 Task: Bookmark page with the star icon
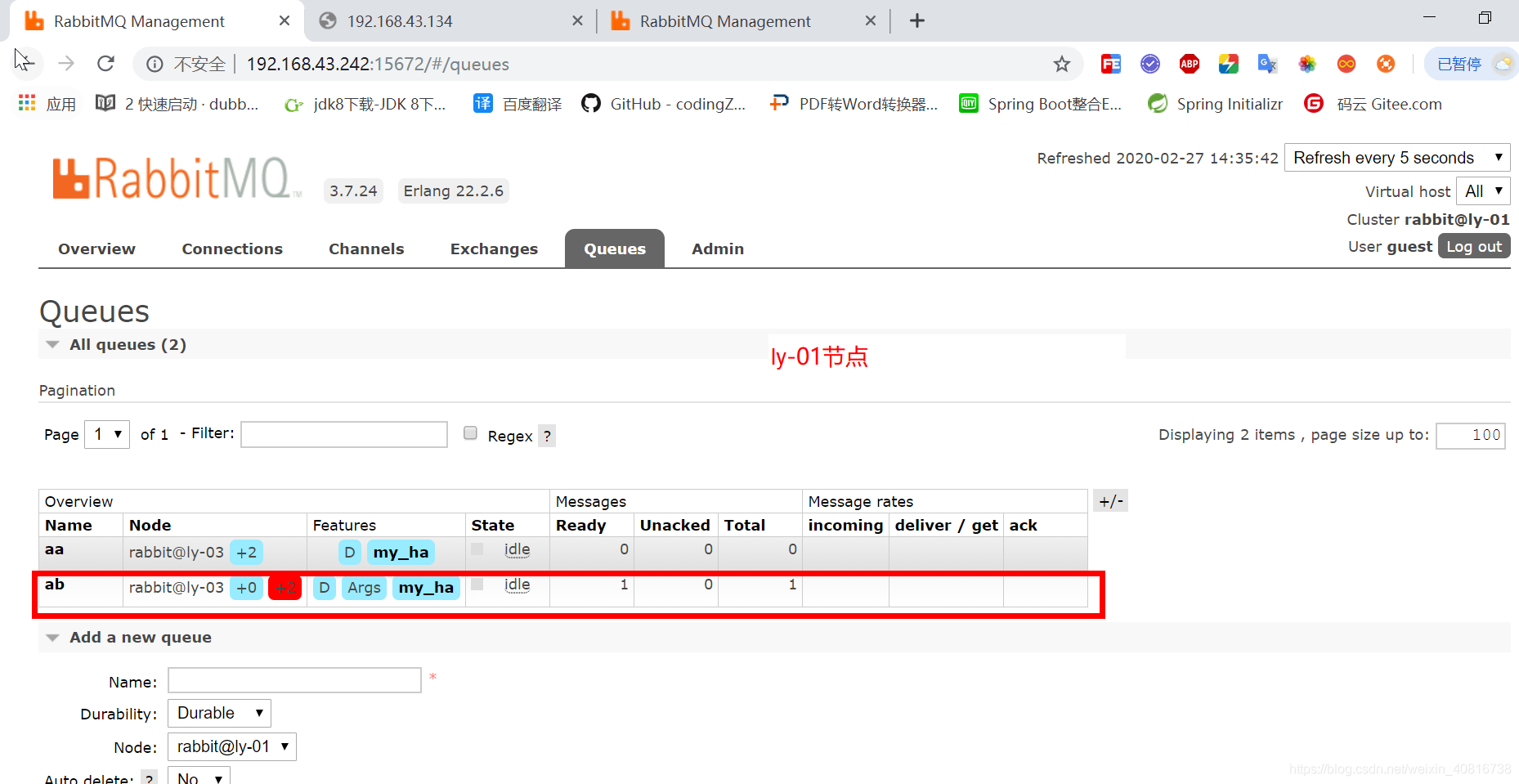(x=1061, y=64)
